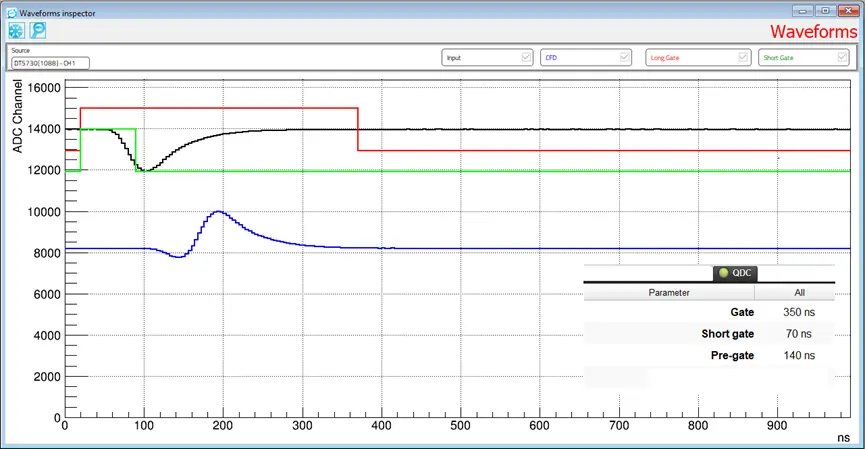
Task: Click the magnifier zoom reset icon
Action: click(38, 30)
